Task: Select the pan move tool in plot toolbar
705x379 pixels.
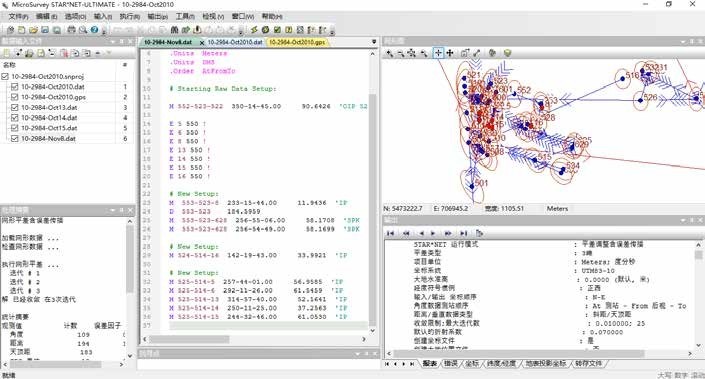Action: coord(450,53)
